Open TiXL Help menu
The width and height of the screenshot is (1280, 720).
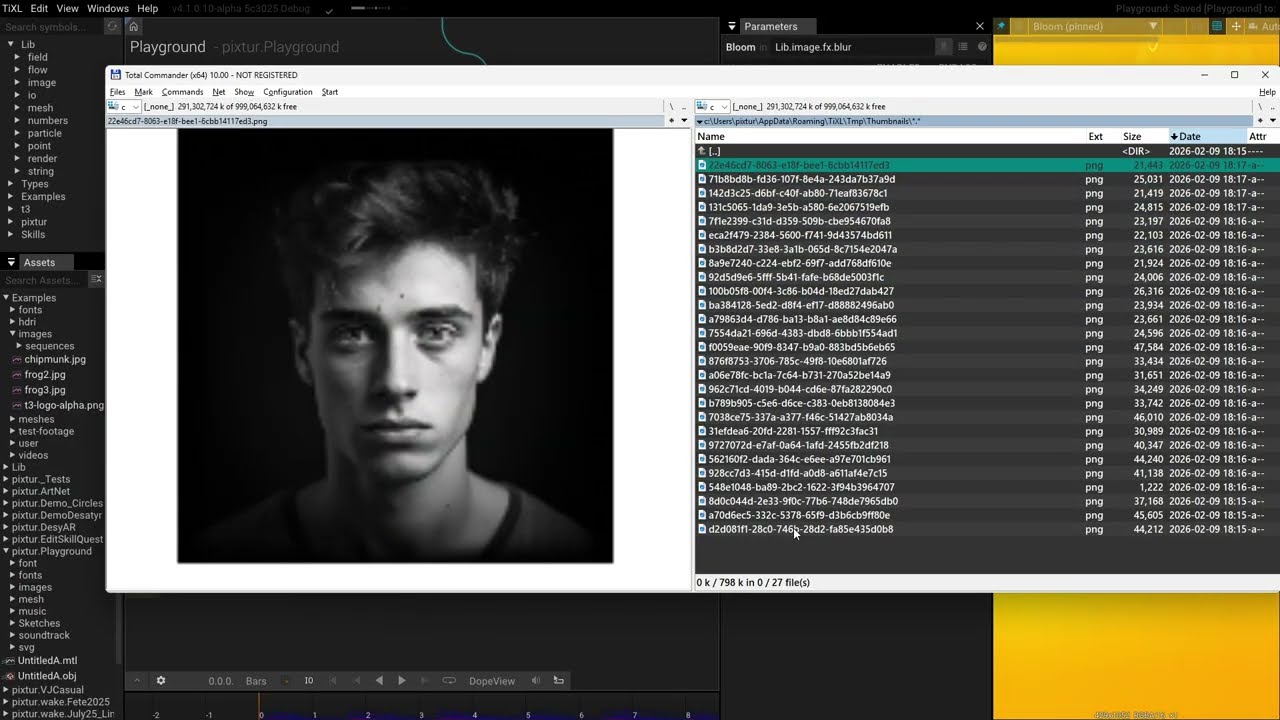[147, 8]
